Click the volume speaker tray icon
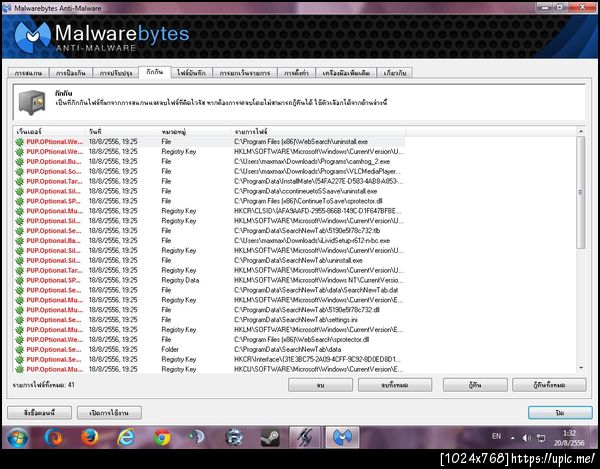This screenshot has width=600, height=469. tap(527, 438)
